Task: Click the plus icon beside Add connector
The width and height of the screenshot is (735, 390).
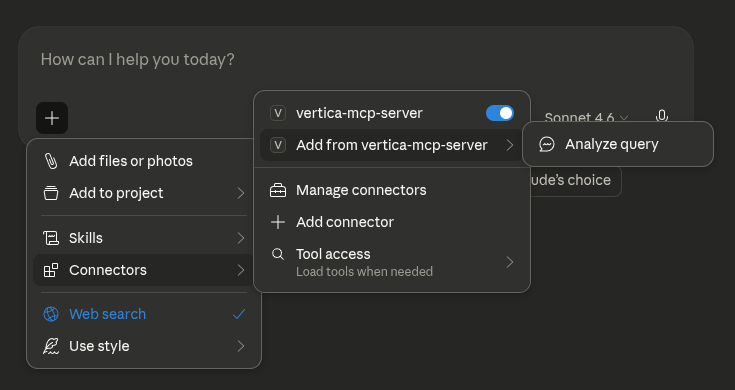Action: 278,222
